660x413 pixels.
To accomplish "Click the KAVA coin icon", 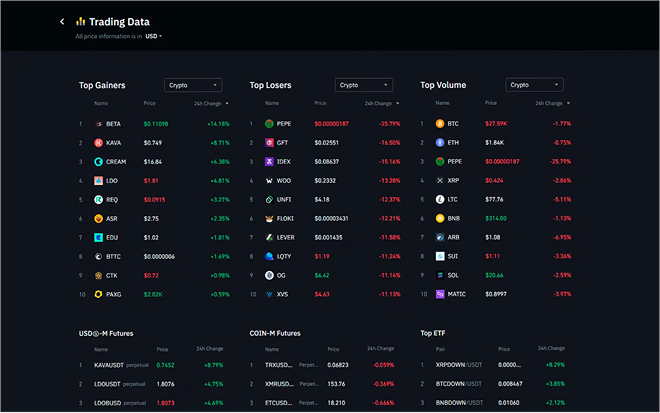I will [x=98, y=143].
